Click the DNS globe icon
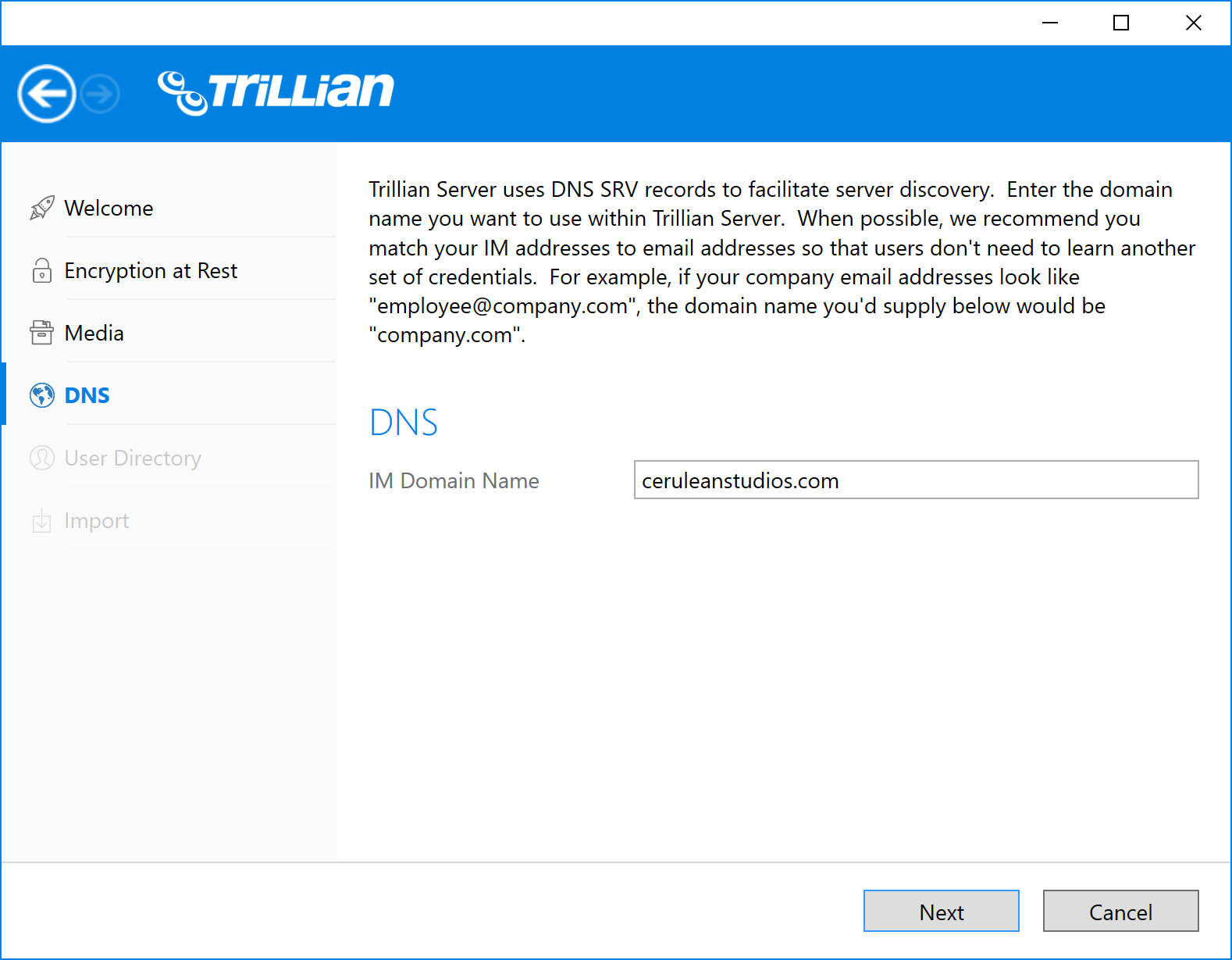The height and width of the screenshot is (960, 1232). [x=42, y=395]
